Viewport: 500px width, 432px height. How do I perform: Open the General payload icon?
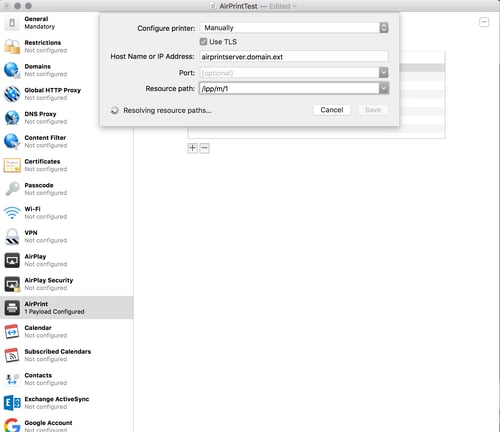[x=12, y=23]
